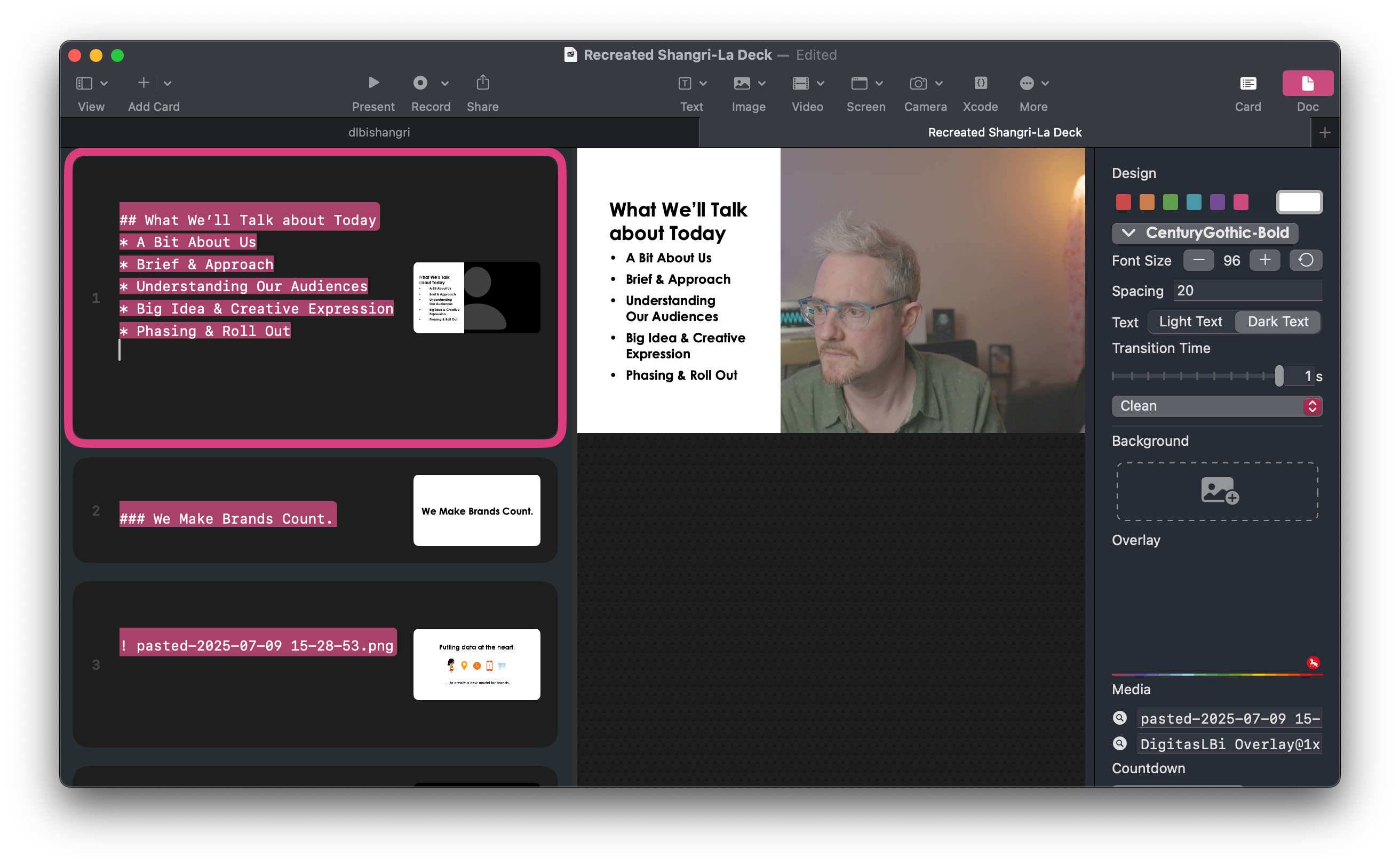Click DigitasLBi Overlay@1x media filename
This screenshot has width=1400, height=866.
pos(1229,744)
